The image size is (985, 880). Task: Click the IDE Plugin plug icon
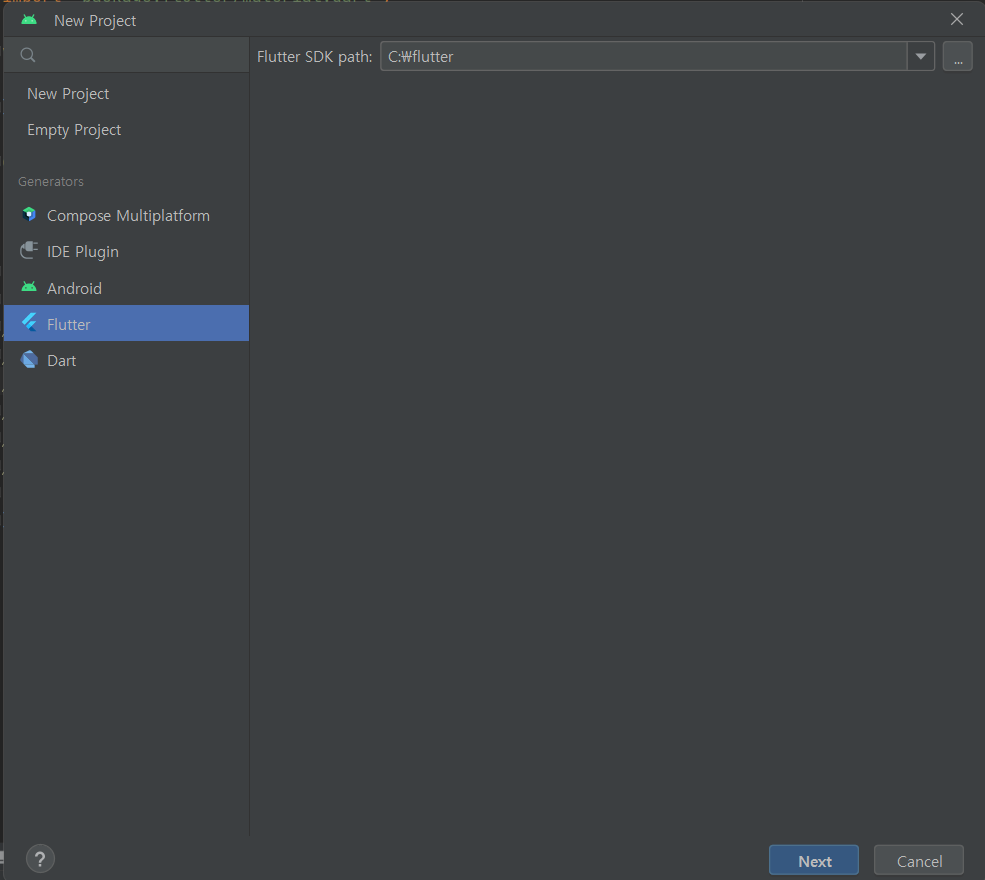pyautogui.click(x=29, y=251)
